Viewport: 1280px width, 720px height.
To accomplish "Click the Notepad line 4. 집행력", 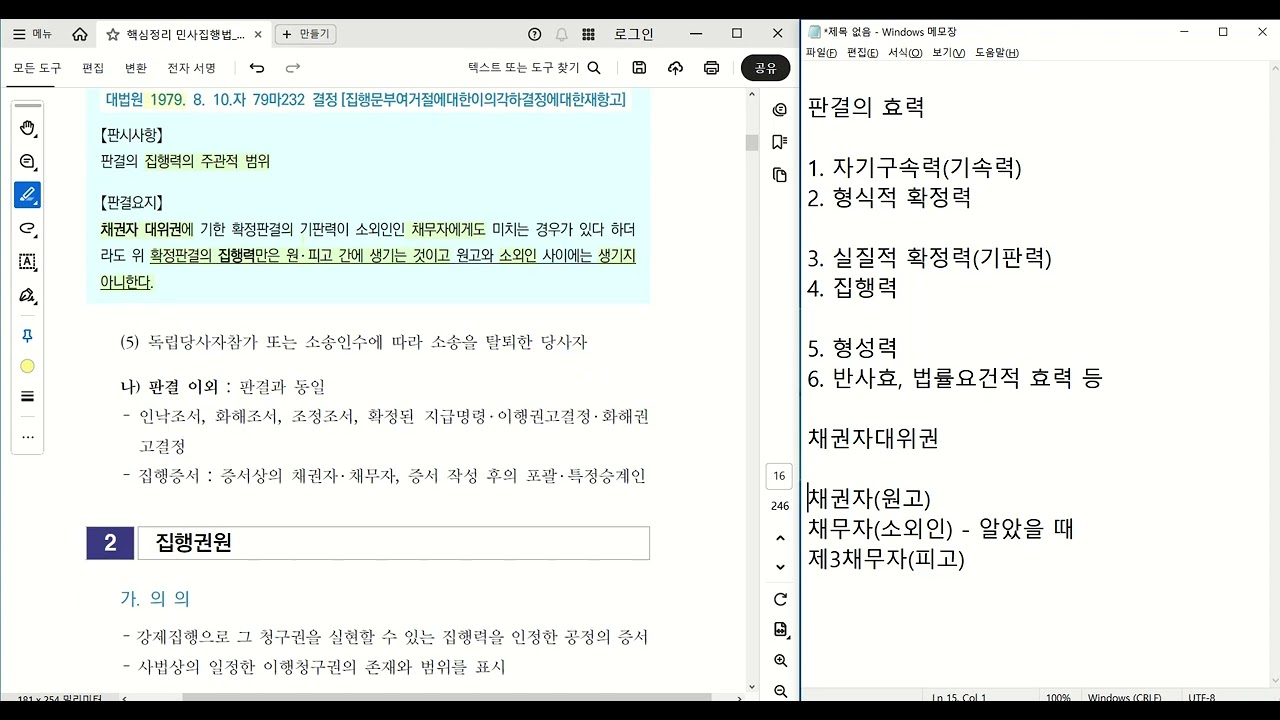I will pyautogui.click(x=852, y=288).
